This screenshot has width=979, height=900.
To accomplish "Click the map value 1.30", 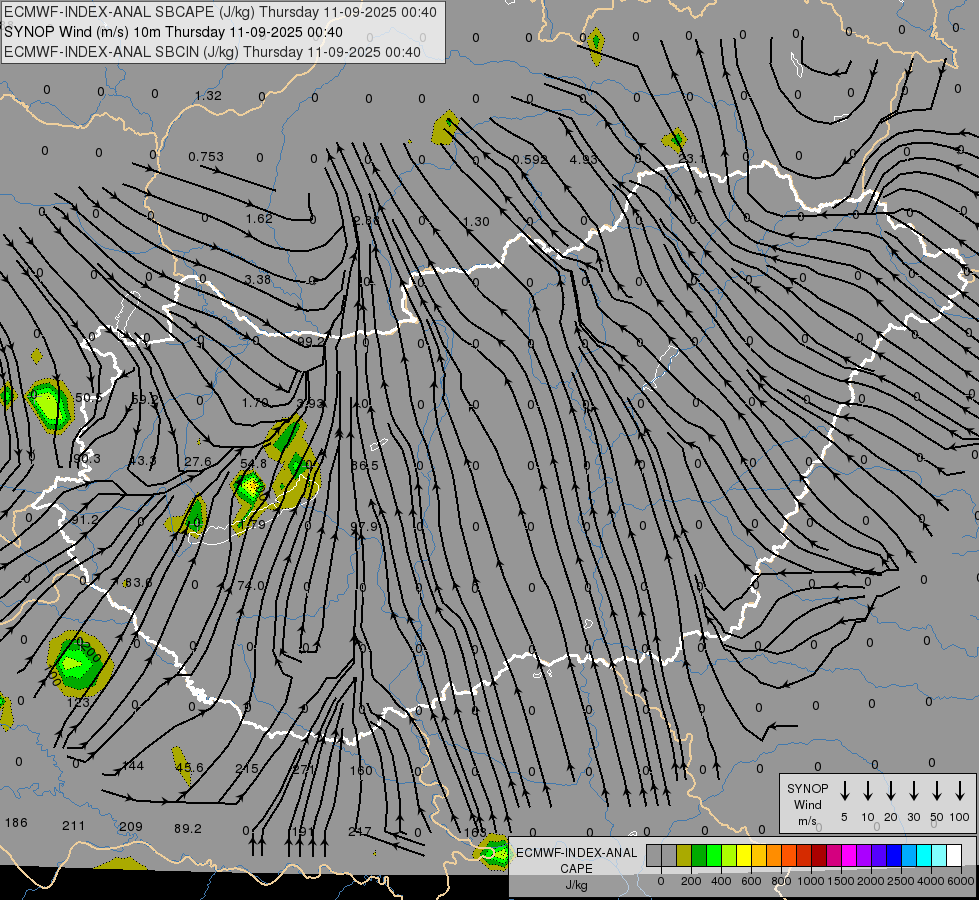I will pyautogui.click(x=476, y=221).
